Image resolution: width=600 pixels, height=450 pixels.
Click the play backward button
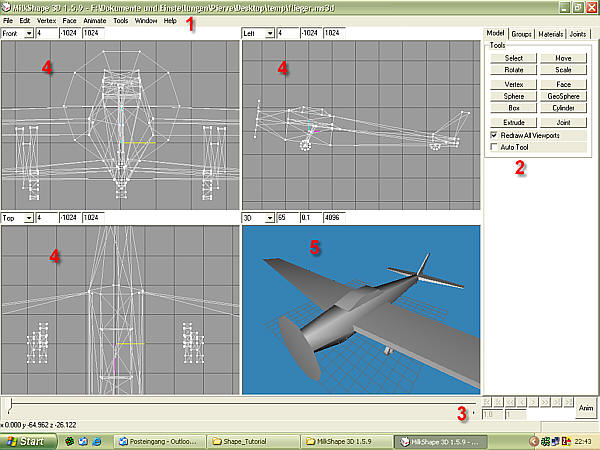point(510,402)
